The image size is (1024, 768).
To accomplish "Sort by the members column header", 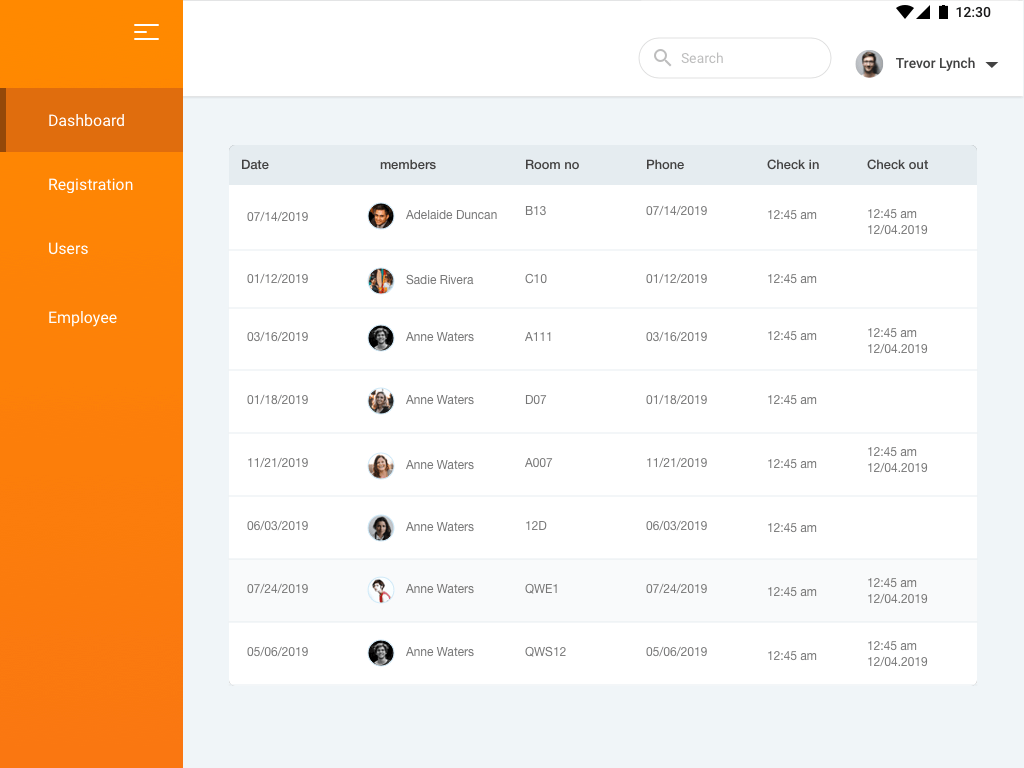I will pos(408,165).
